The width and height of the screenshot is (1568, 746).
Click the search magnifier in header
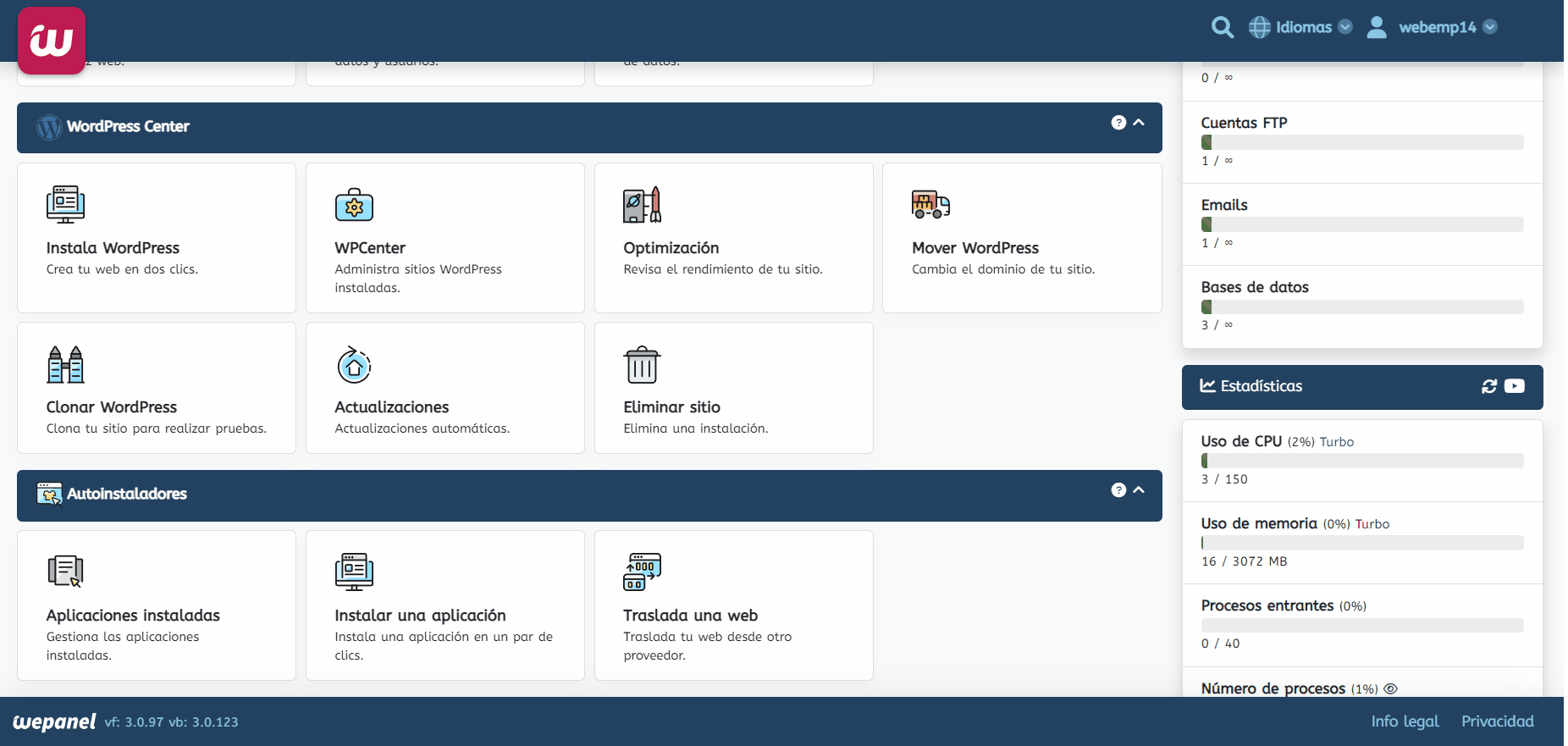[1222, 27]
